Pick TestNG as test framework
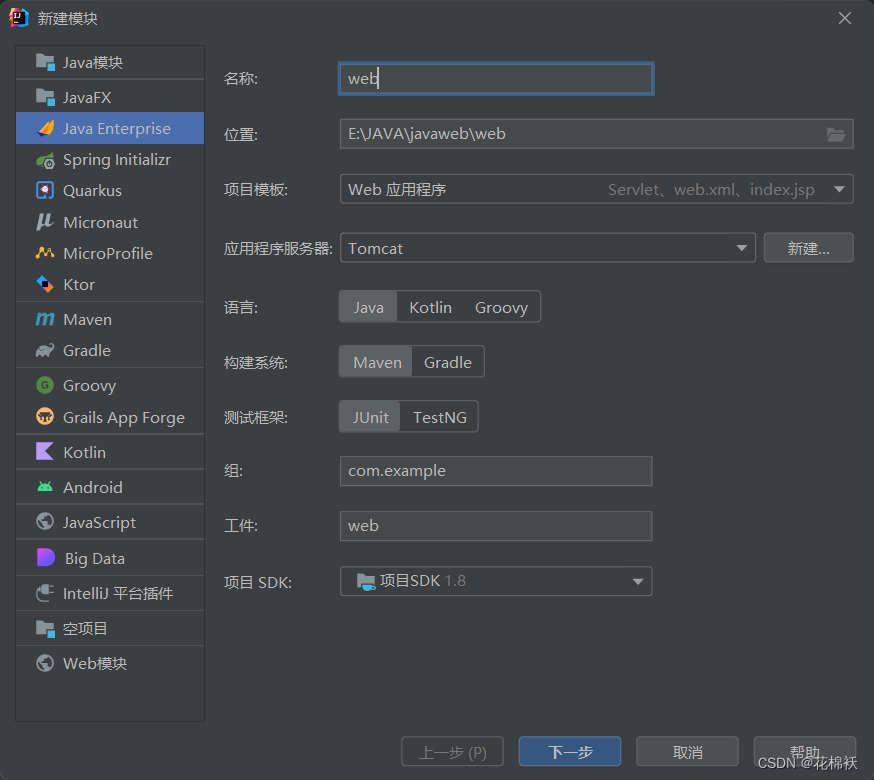874x780 pixels. click(x=439, y=417)
